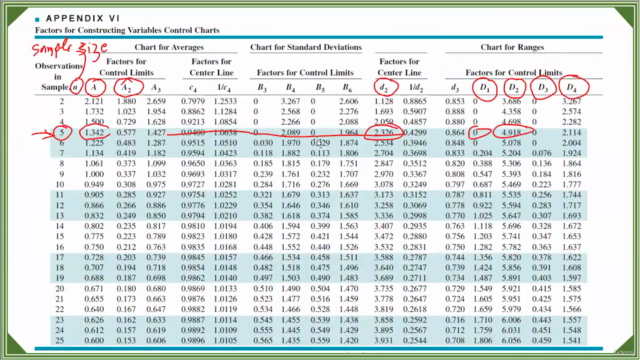Click the D4 value 1.541
Image resolution: width=640 pixels, height=360 pixels.
(x=571, y=341)
